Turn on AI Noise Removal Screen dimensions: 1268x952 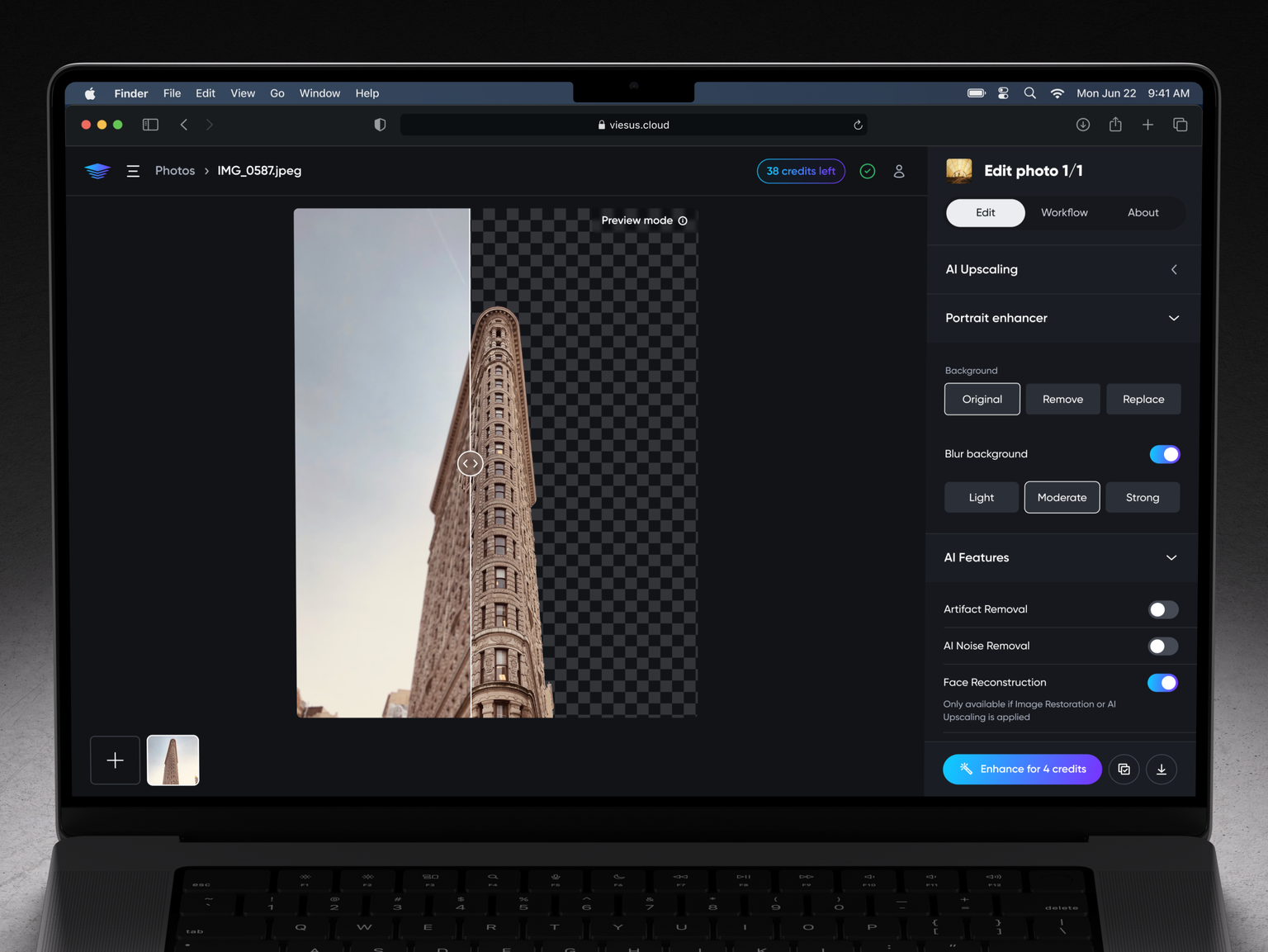coord(1162,647)
